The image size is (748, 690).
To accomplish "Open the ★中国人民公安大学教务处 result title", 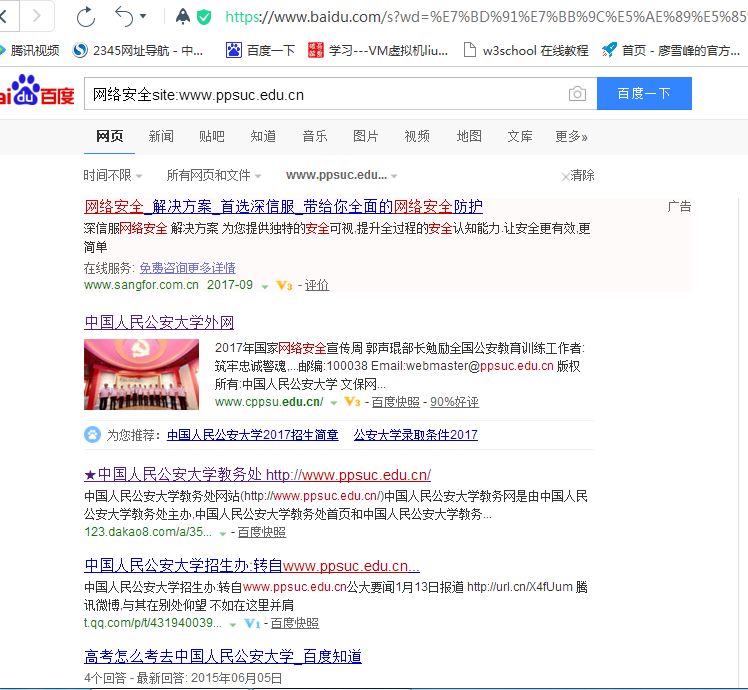I will click(258, 475).
